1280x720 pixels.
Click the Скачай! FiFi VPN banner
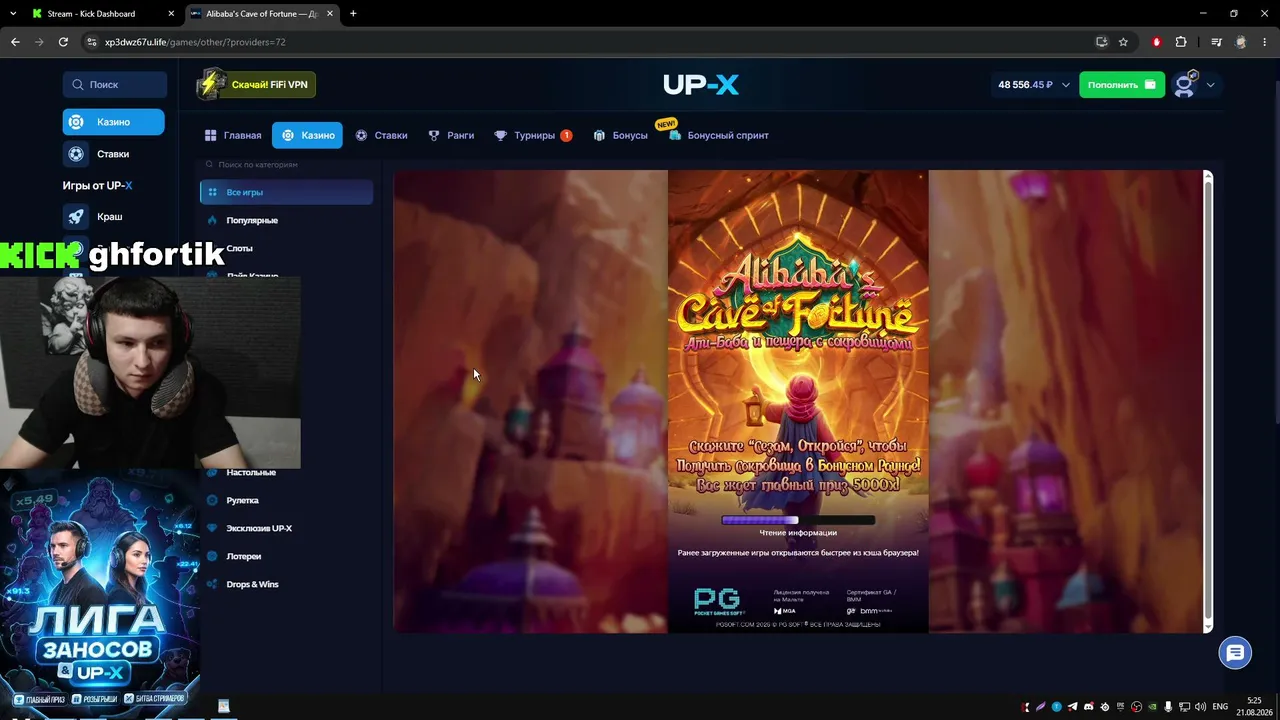(x=256, y=84)
